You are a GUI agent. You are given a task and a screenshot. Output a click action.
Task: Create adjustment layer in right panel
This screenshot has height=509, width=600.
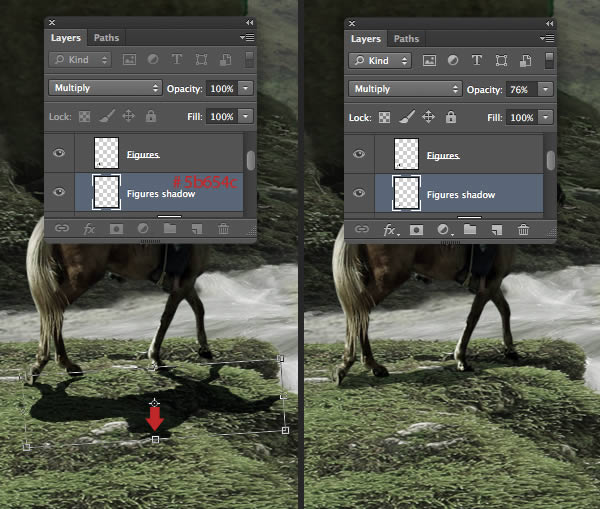tap(444, 230)
